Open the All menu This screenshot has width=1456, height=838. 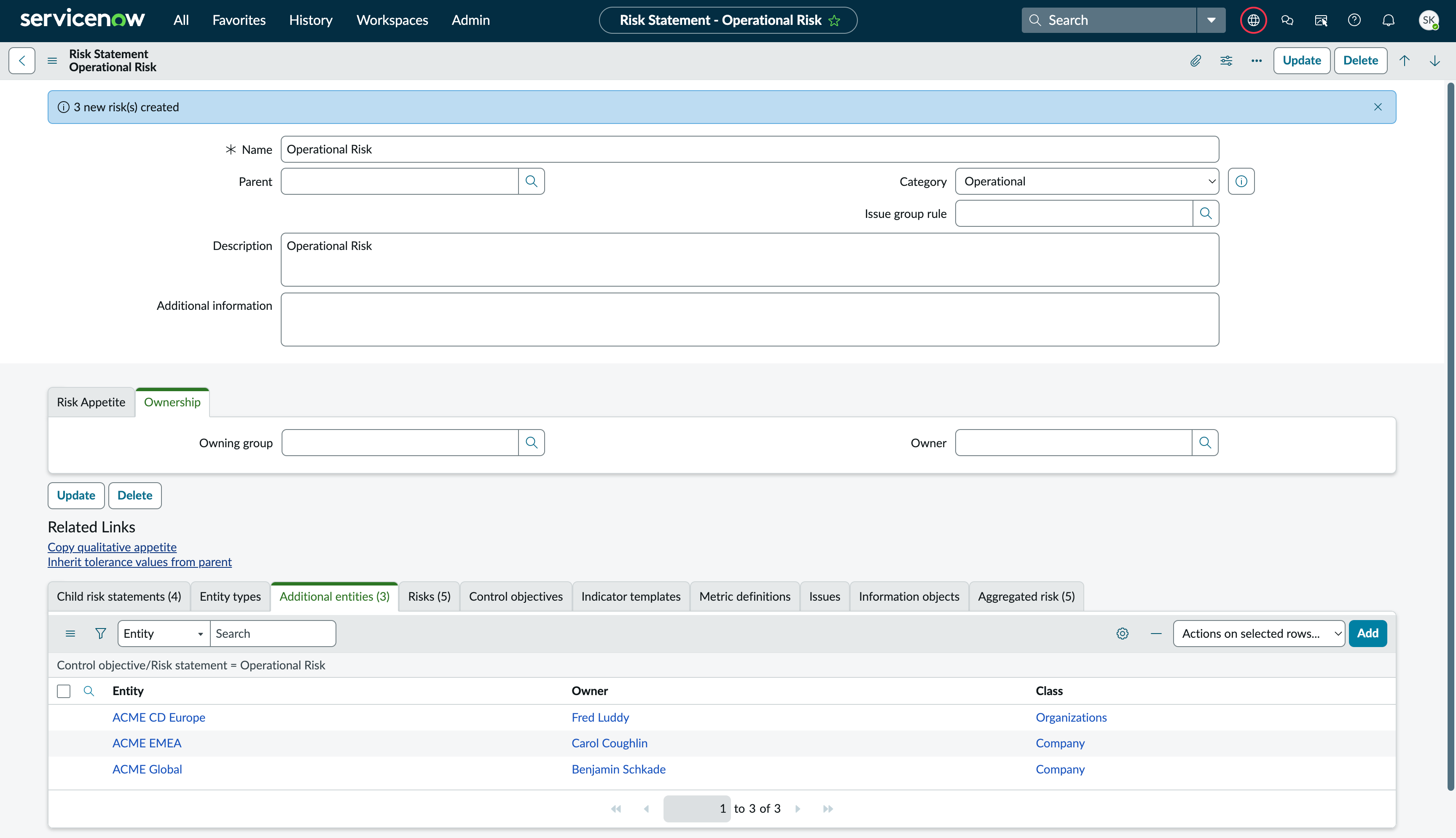coord(181,20)
